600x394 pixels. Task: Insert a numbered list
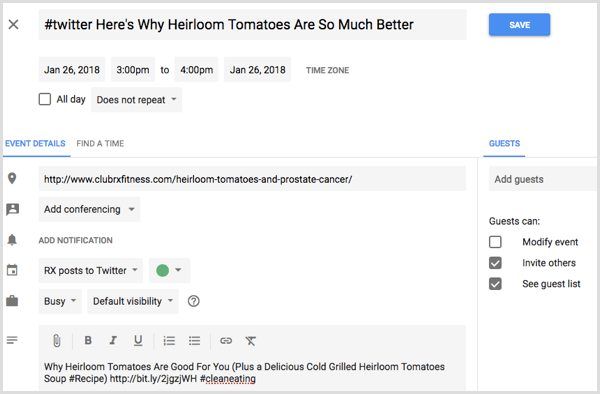[169, 340]
